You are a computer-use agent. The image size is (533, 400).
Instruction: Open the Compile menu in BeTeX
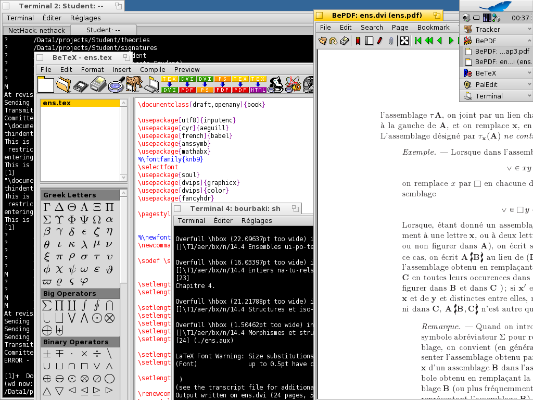[x=152, y=69]
